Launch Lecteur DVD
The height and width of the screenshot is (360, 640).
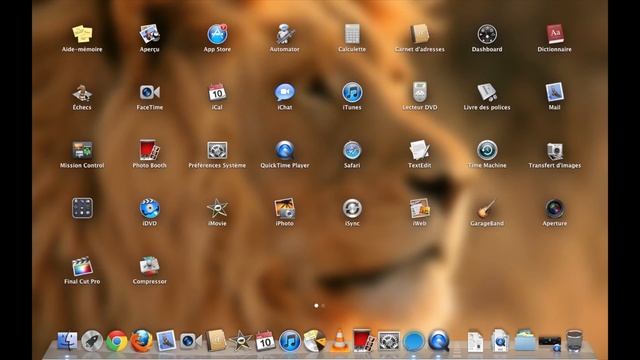pos(420,92)
